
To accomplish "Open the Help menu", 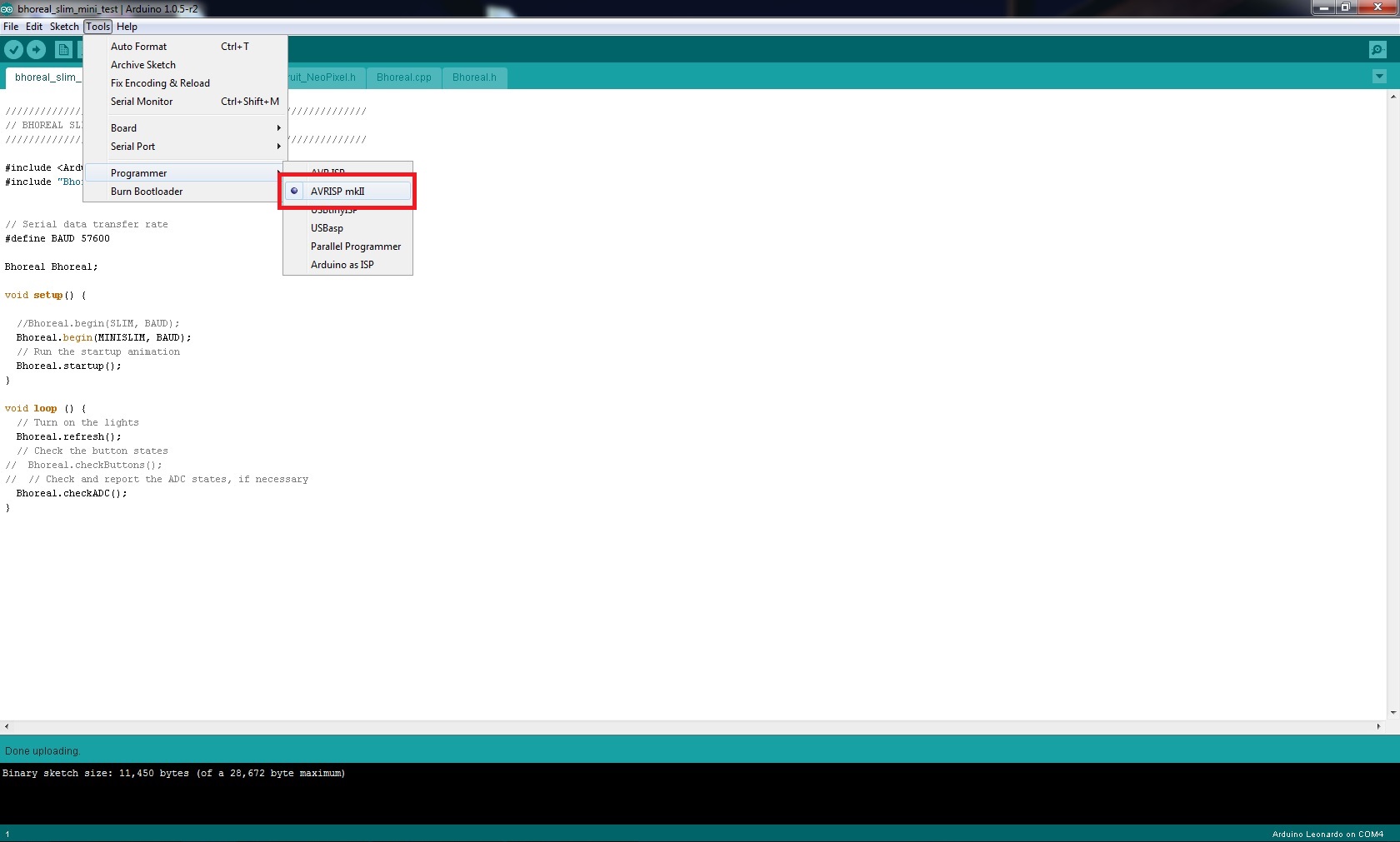I will pos(127,27).
